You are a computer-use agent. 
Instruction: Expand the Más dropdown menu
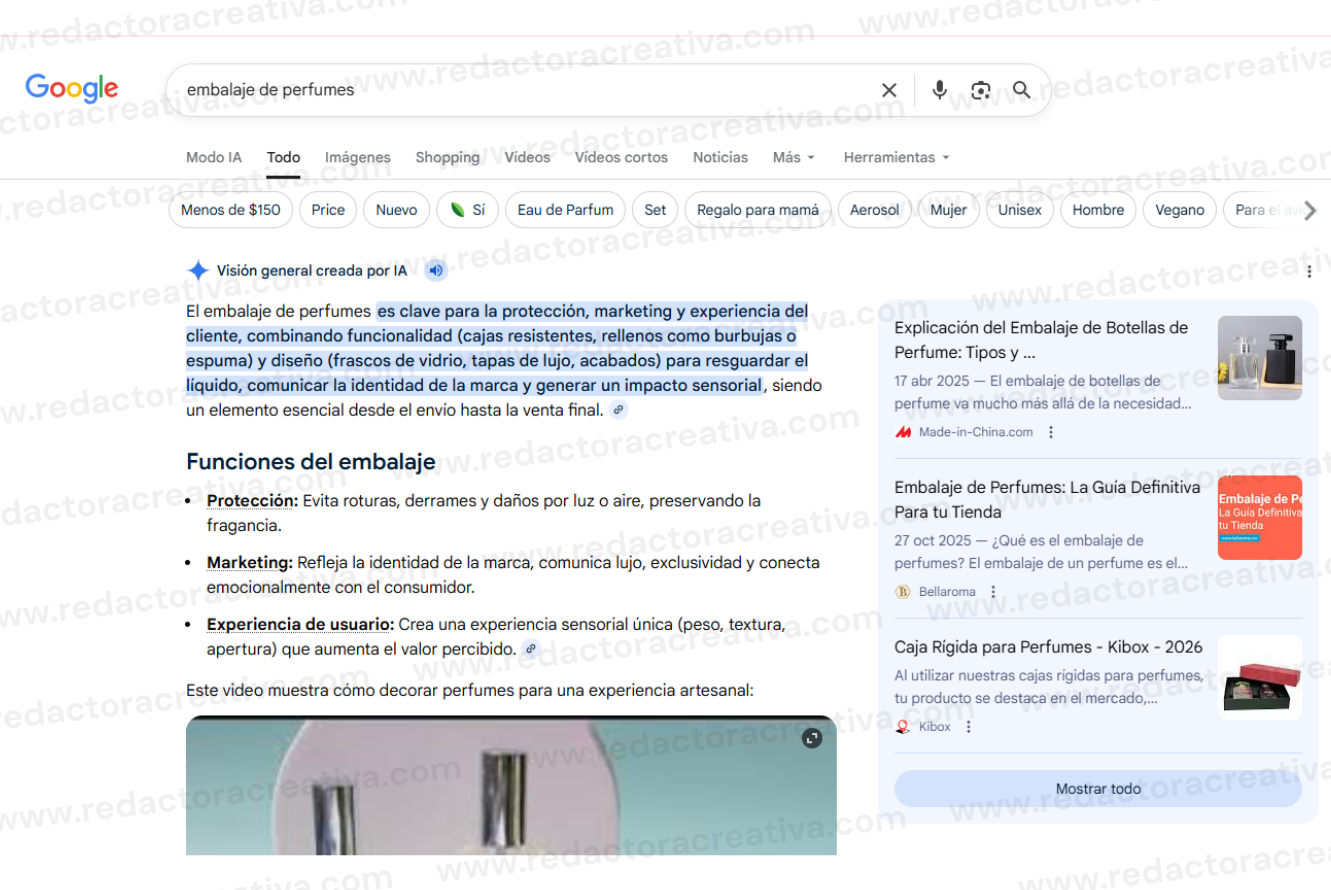coord(794,157)
